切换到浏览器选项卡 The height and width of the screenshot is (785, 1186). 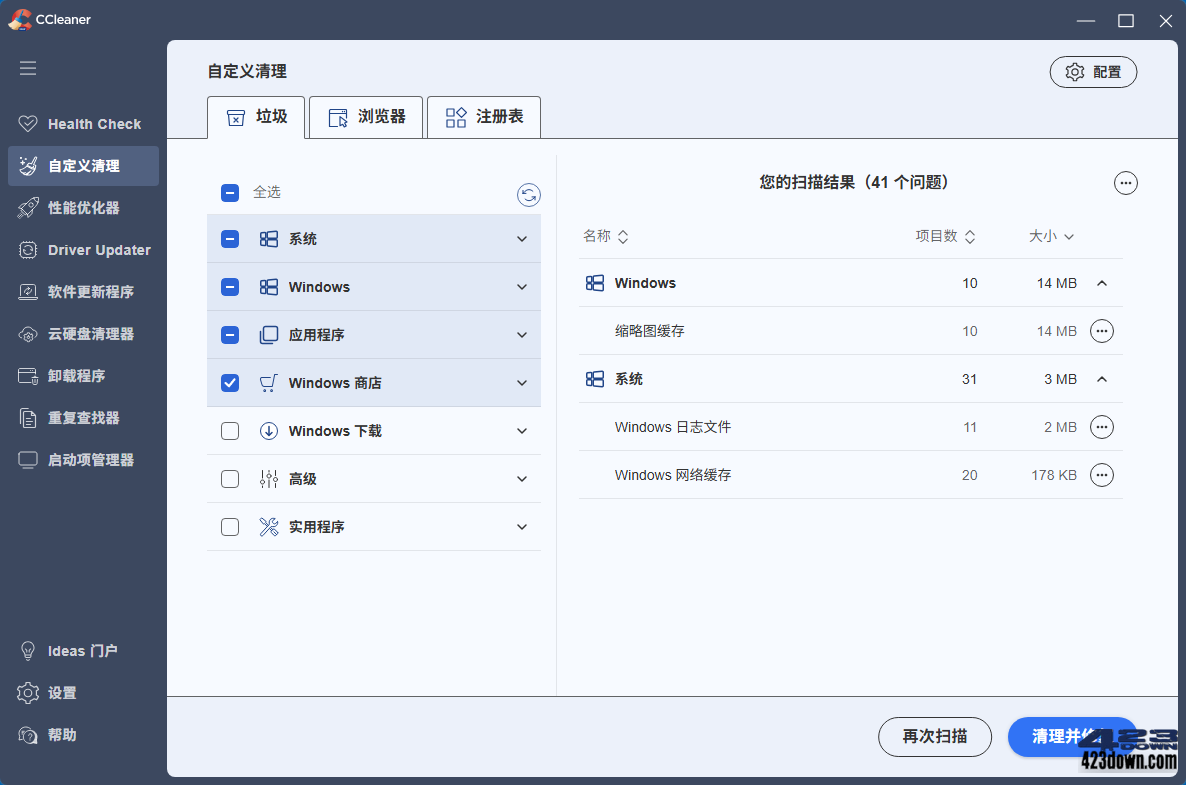365,117
